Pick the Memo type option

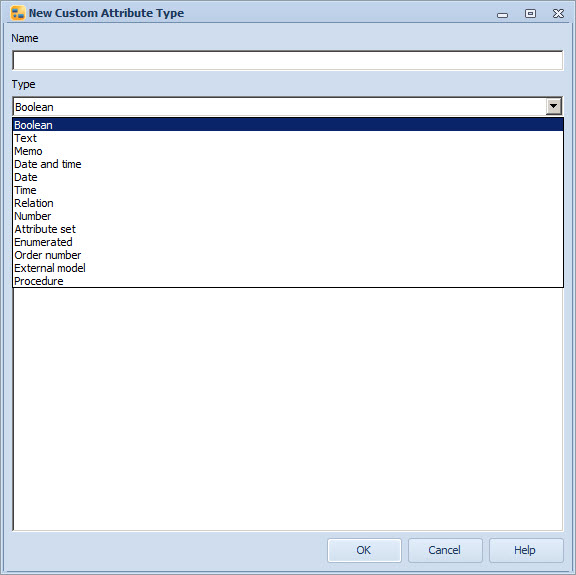(x=288, y=151)
